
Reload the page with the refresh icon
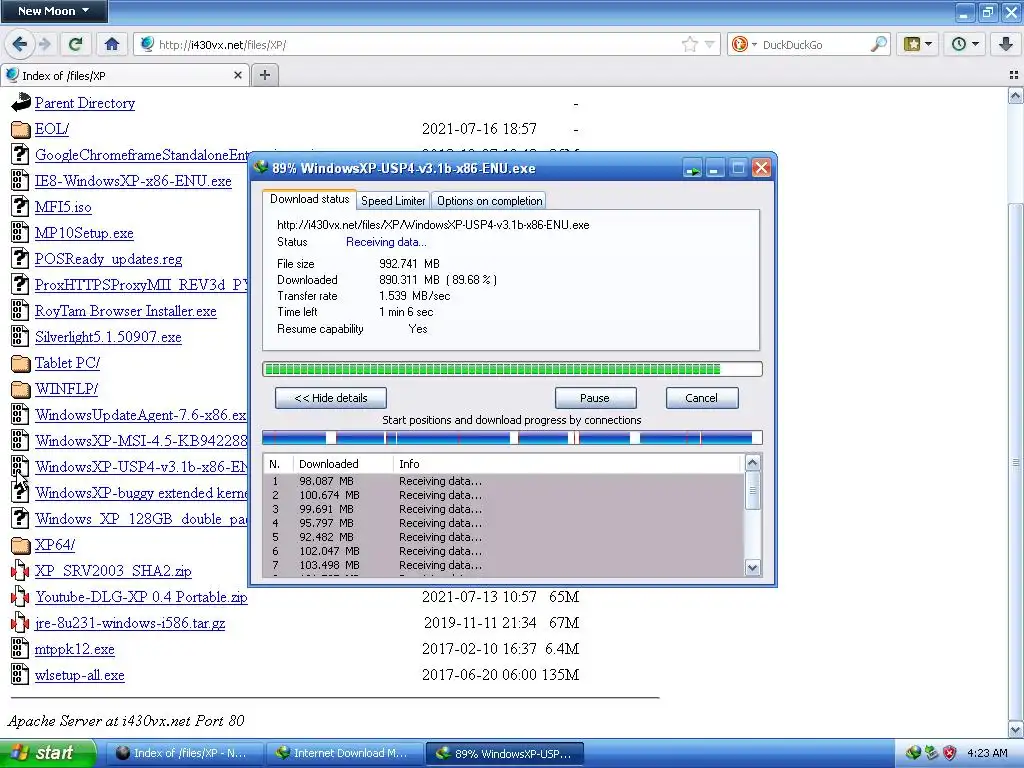(75, 44)
